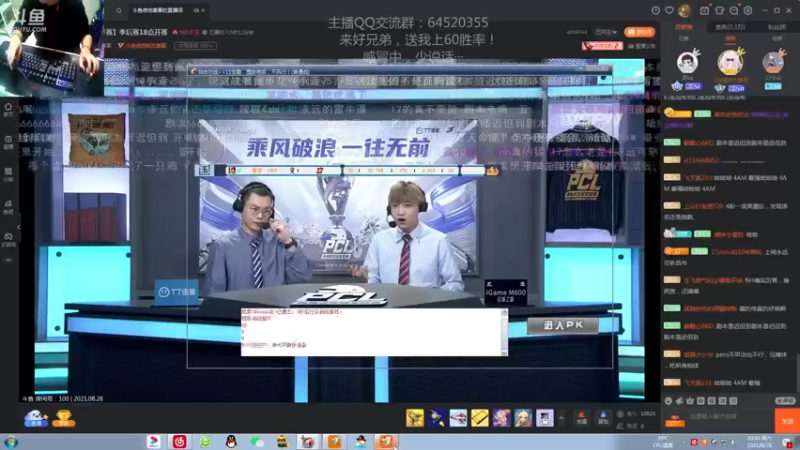
Task: Click the scrollbar of the white chat box in stream
Action: (x=505, y=332)
